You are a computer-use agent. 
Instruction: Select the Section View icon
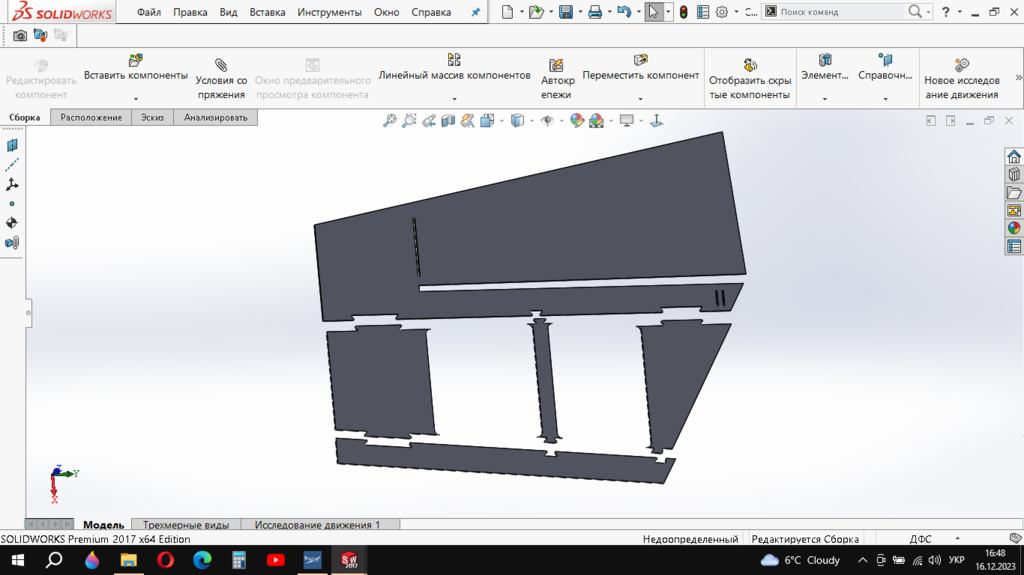448,121
